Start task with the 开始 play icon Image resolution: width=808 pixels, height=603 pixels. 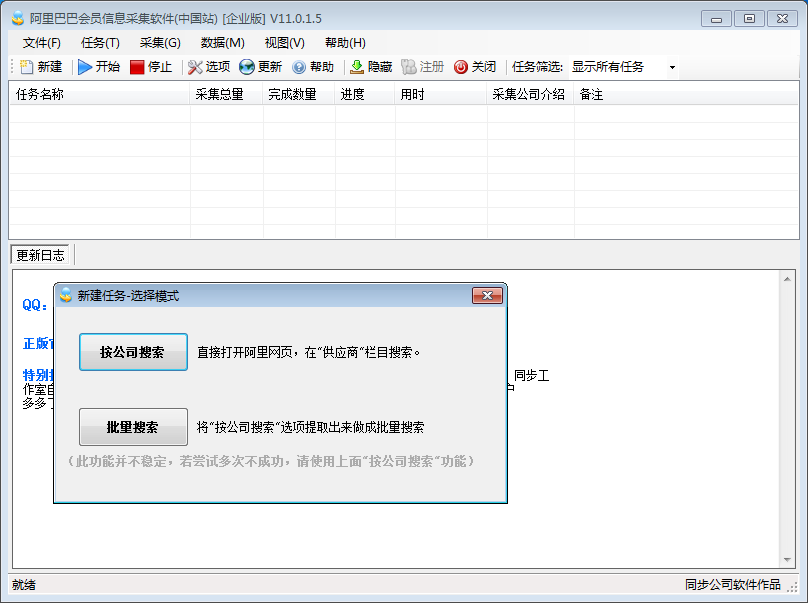click(85, 67)
